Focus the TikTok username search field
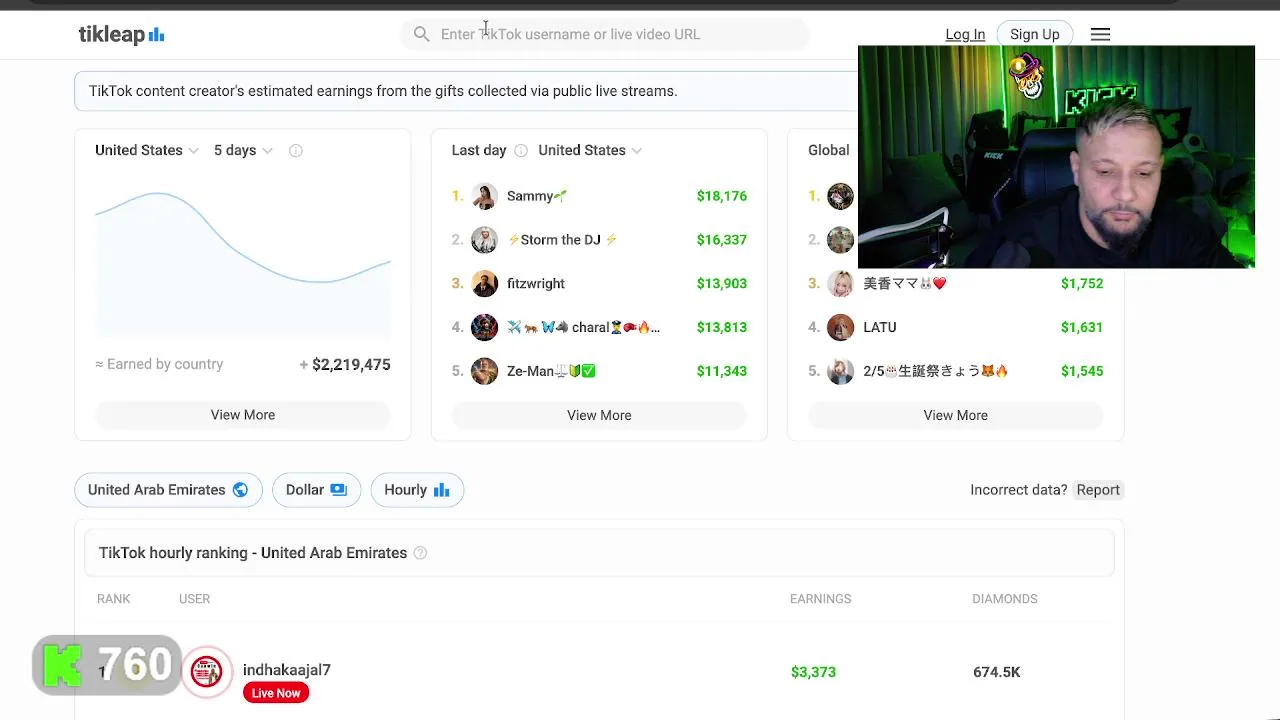Image resolution: width=1280 pixels, height=720 pixels. coord(605,34)
